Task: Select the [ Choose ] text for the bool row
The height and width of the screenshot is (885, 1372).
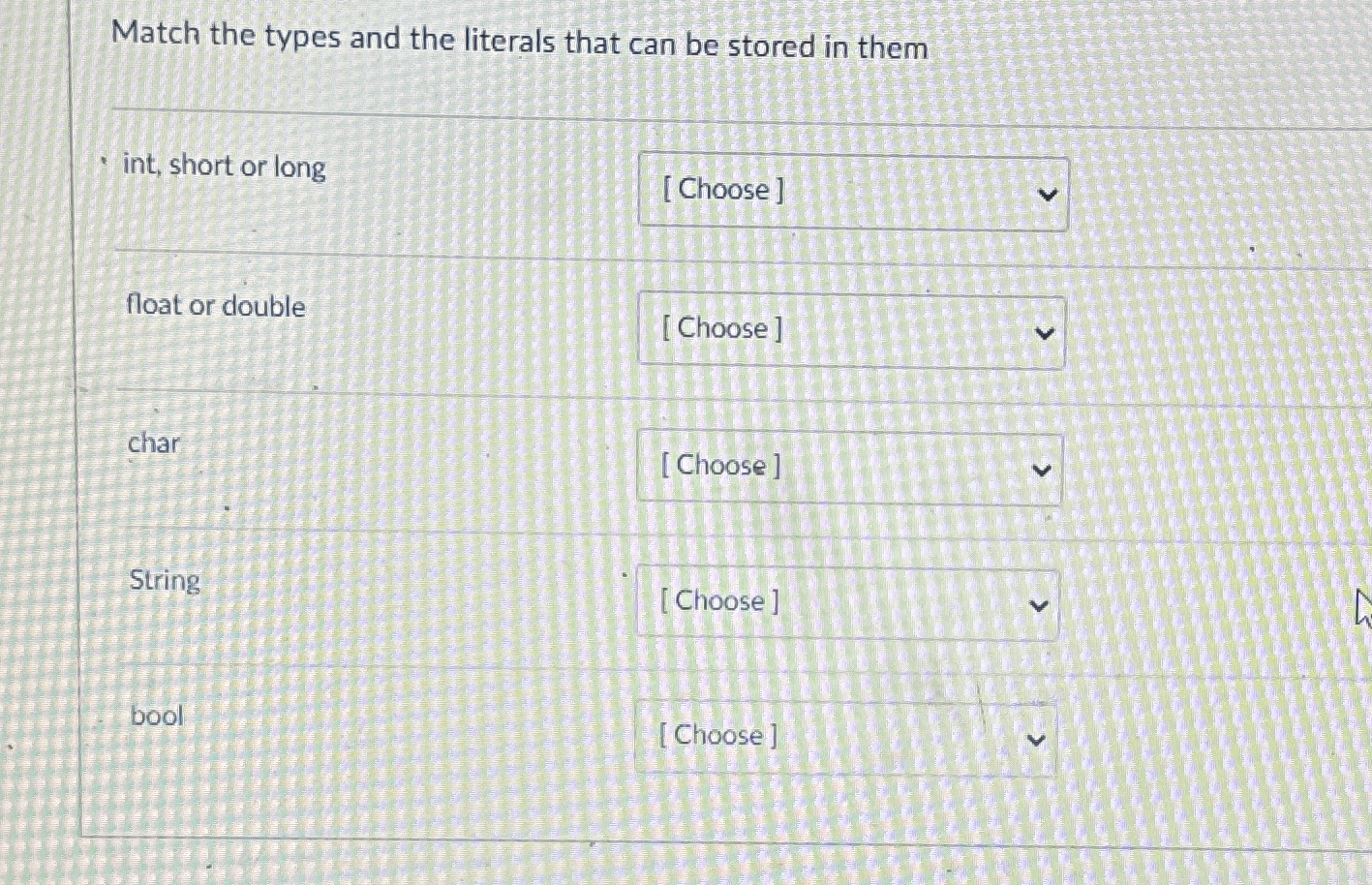Action: pos(716,737)
